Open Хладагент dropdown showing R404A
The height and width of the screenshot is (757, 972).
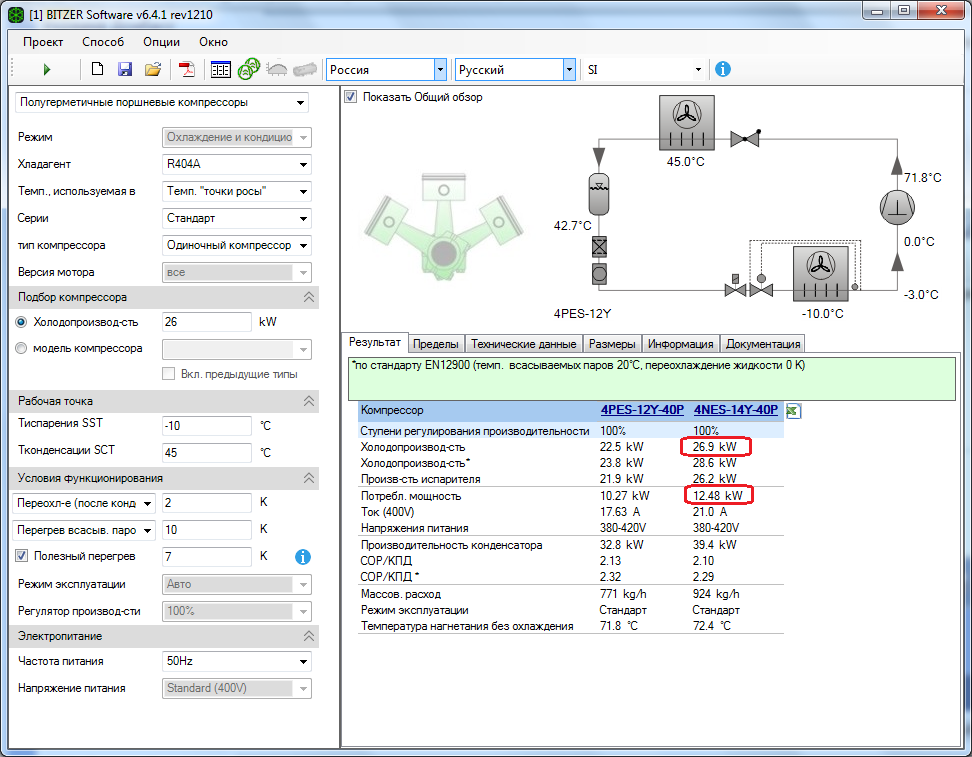coord(236,164)
